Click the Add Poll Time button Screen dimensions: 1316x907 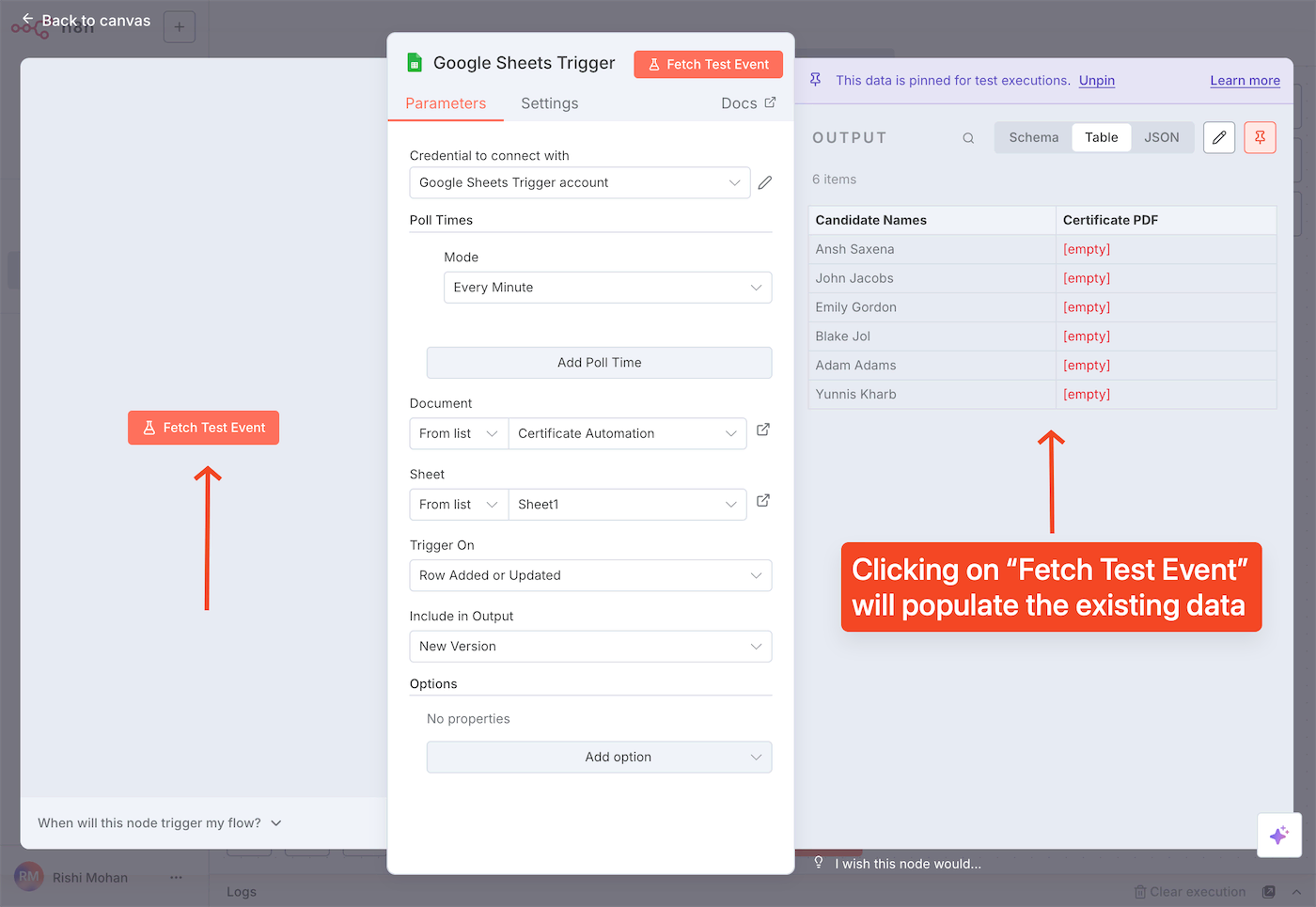click(x=600, y=363)
